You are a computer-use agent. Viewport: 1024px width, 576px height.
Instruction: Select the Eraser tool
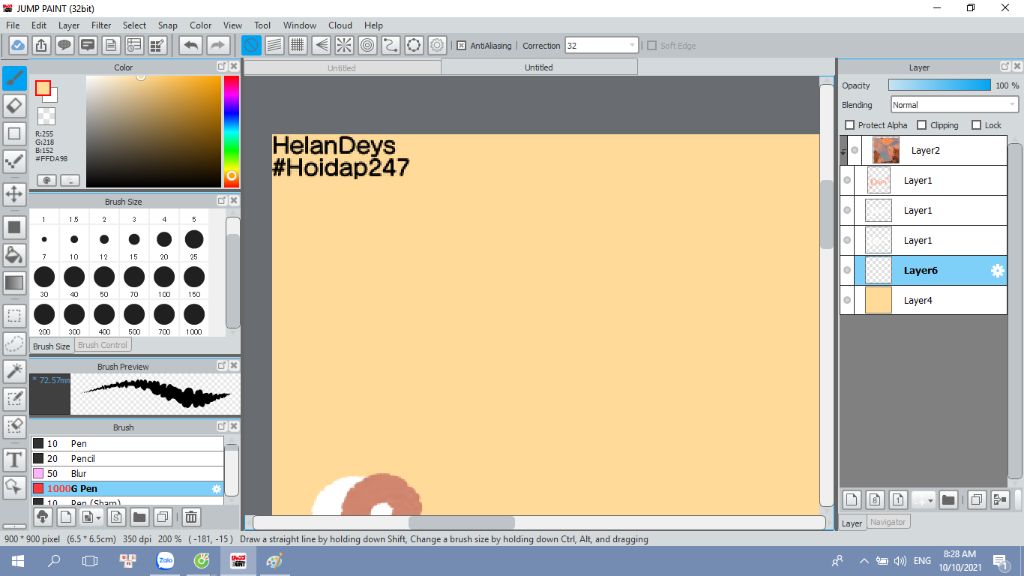tap(14, 106)
